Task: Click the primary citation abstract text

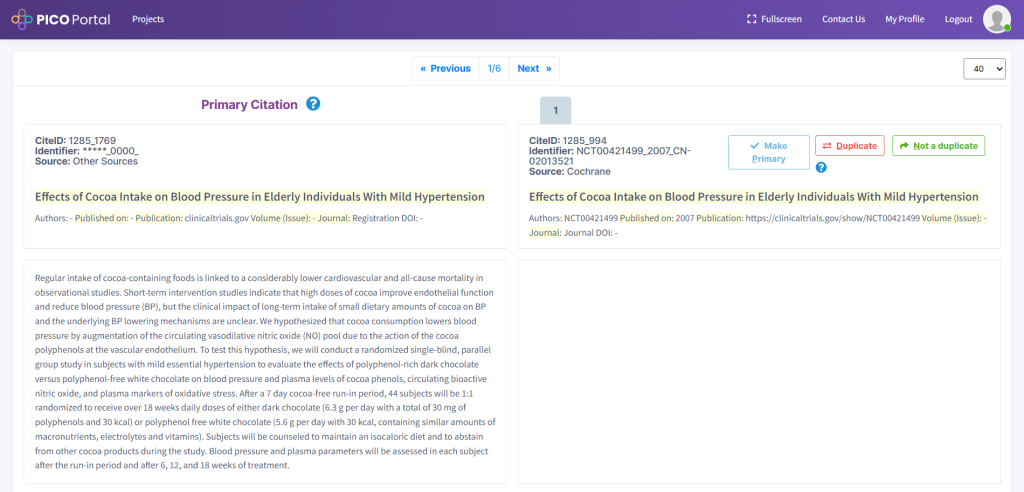Action: pyautogui.click(x=265, y=371)
